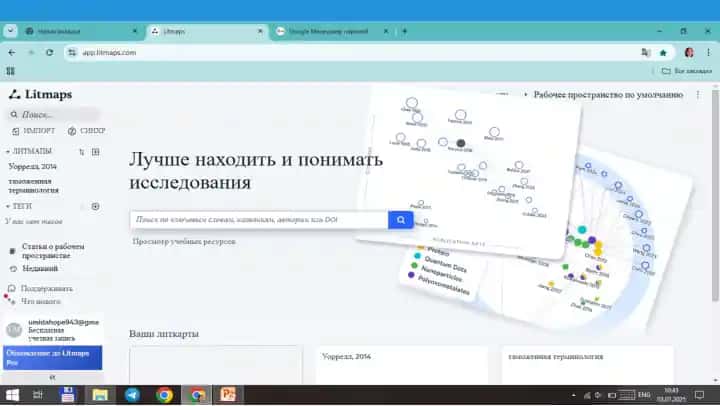Click the sort icon in ЛИТМАПЫ header
The height and width of the screenshot is (406, 720).
click(x=82, y=152)
